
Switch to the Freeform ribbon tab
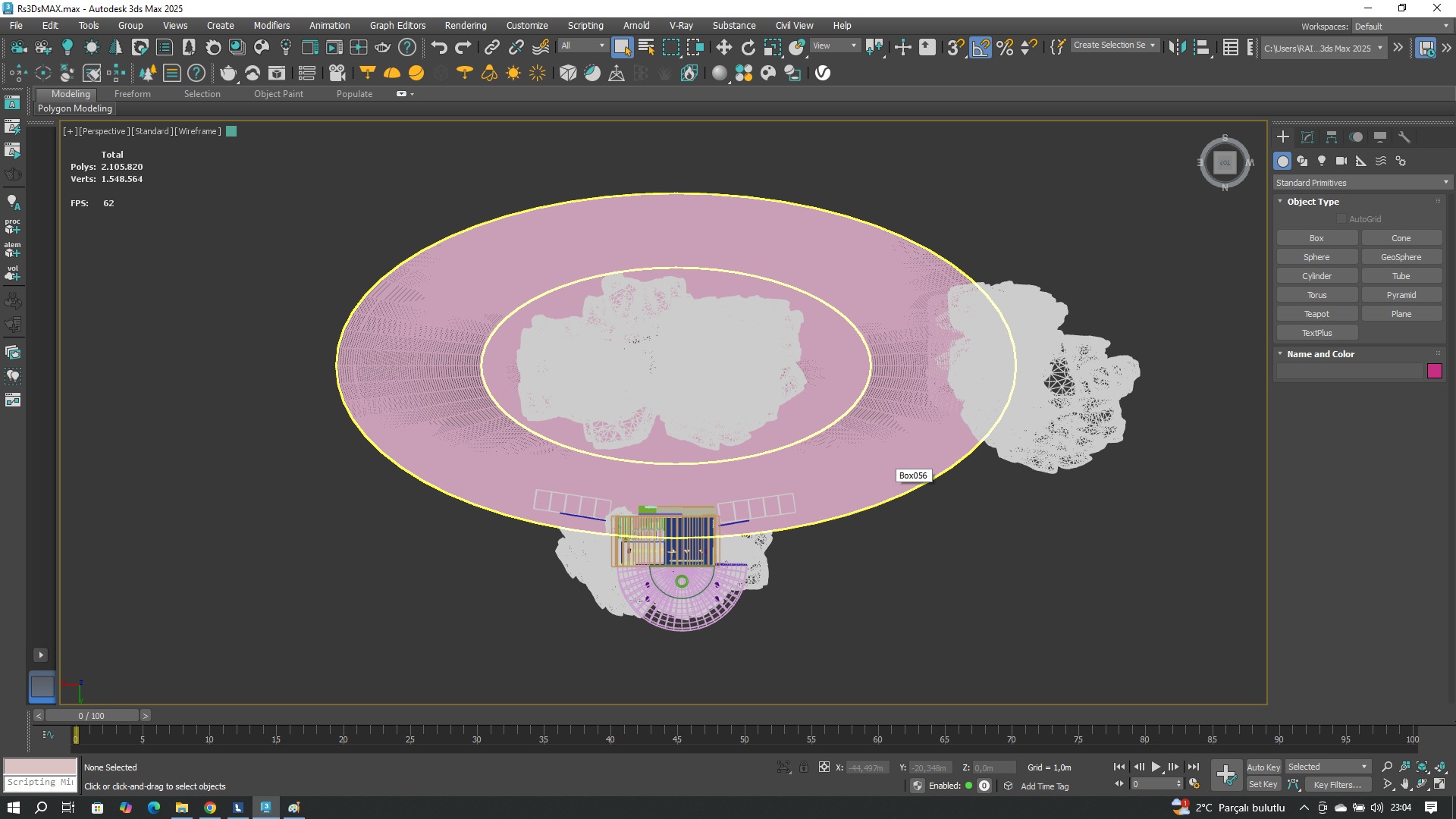tap(132, 94)
